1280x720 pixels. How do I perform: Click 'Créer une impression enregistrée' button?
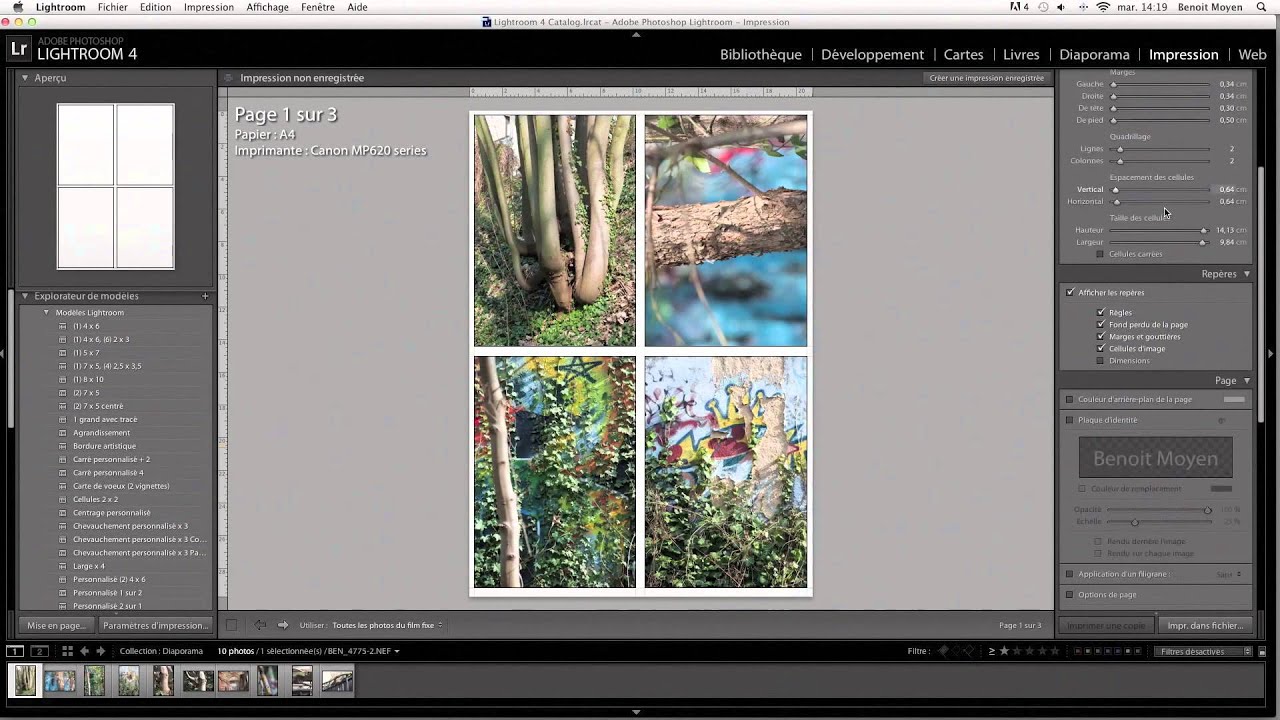987,78
